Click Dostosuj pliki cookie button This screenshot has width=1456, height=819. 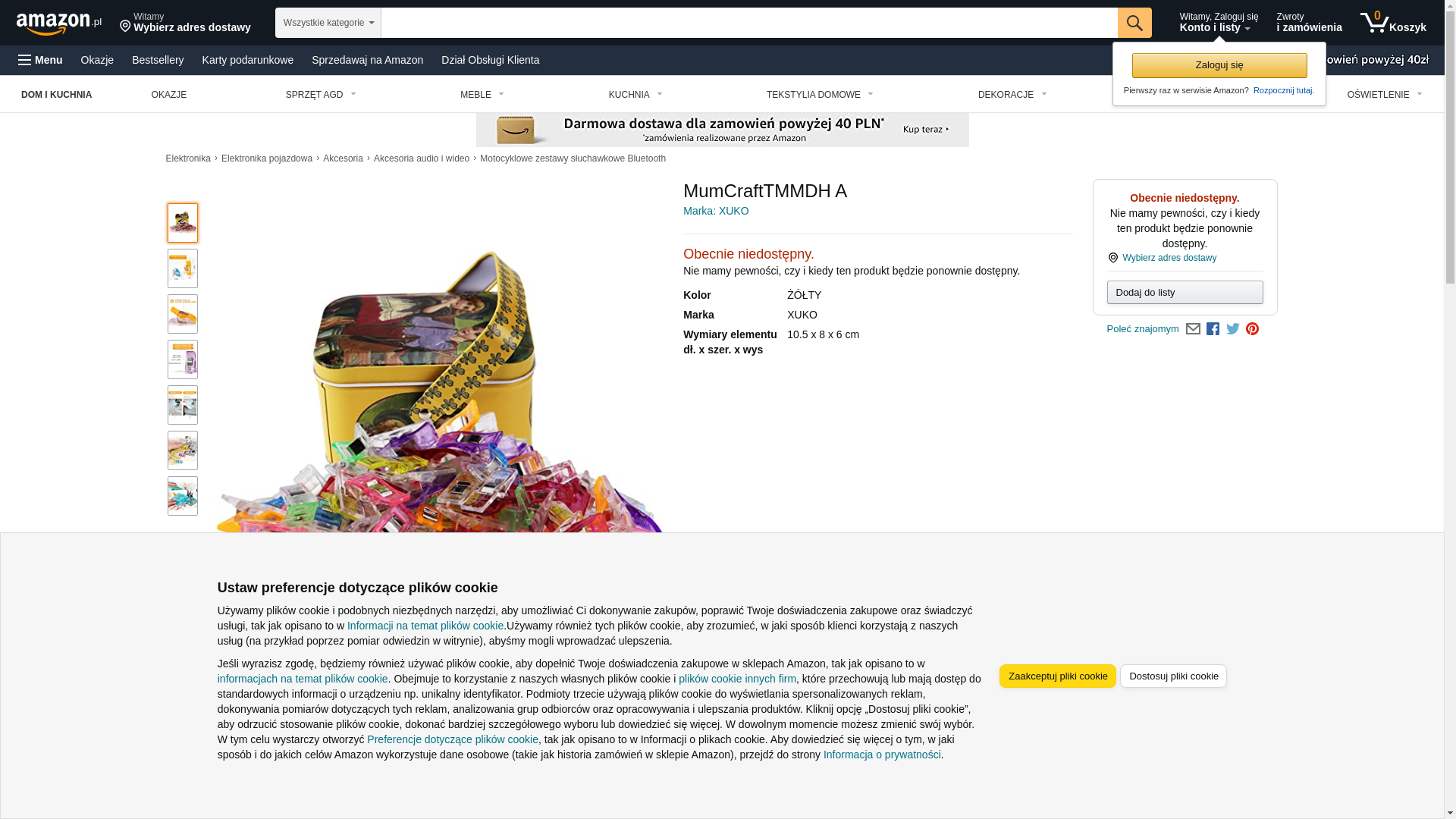[1174, 676]
